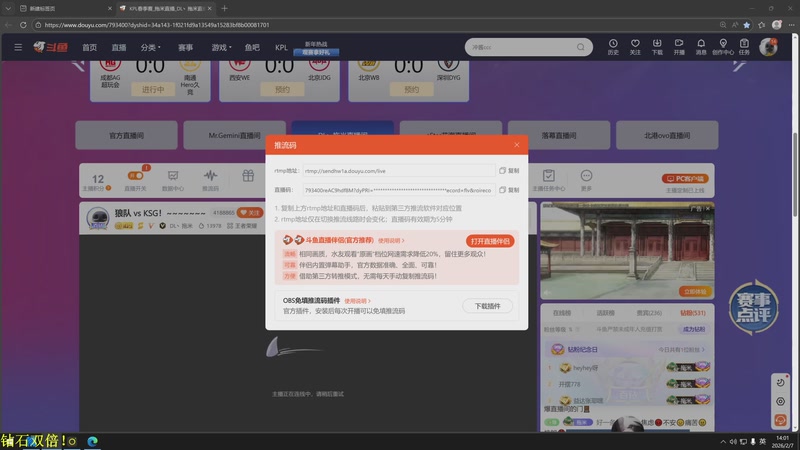Open the 关注 follow heart icon
The width and height of the screenshot is (800, 450).
pos(635,47)
